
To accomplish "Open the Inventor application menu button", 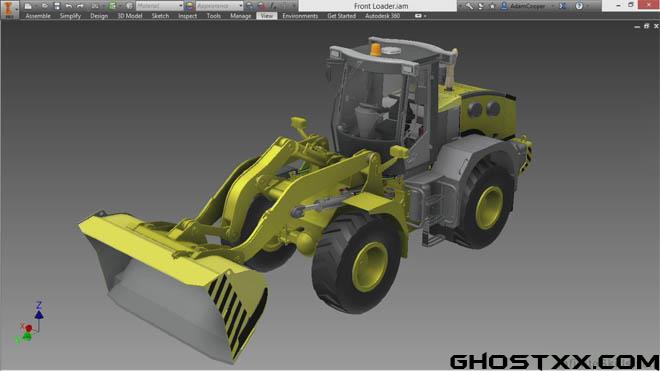I will 8,9.
